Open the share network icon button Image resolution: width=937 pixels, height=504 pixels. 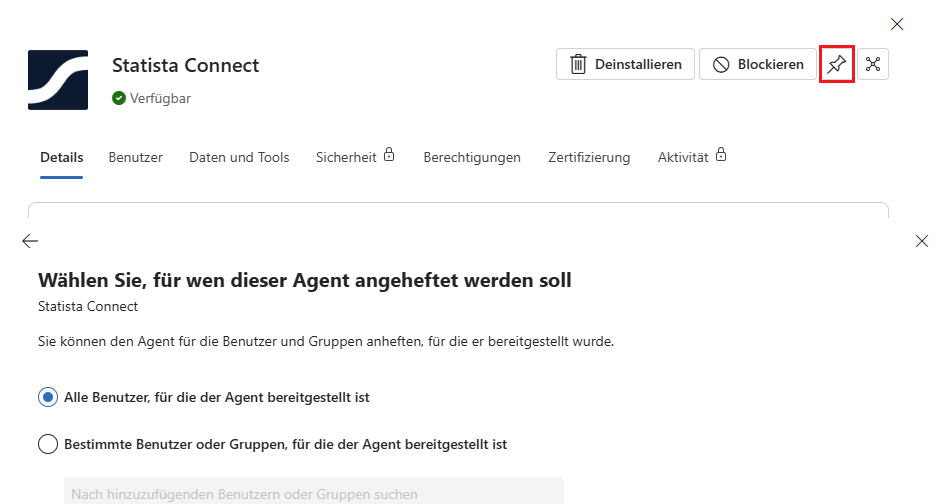tap(873, 64)
